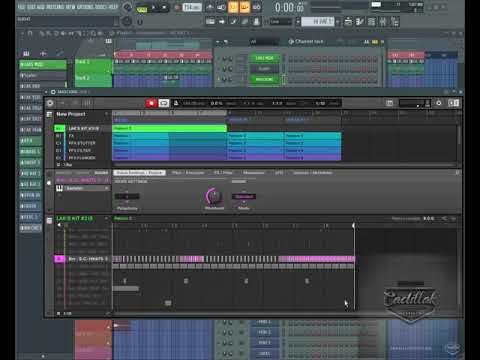
Task: Select LAKS MIDI in the FL browser
Action: click(43, 64)
